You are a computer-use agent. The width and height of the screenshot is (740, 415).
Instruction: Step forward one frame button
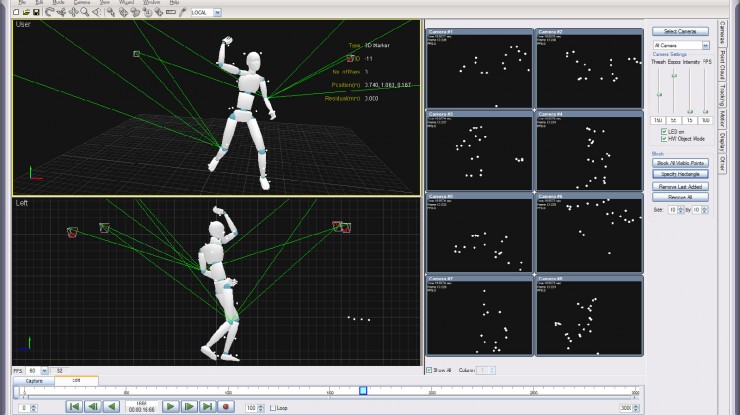(x=189, y=407)
